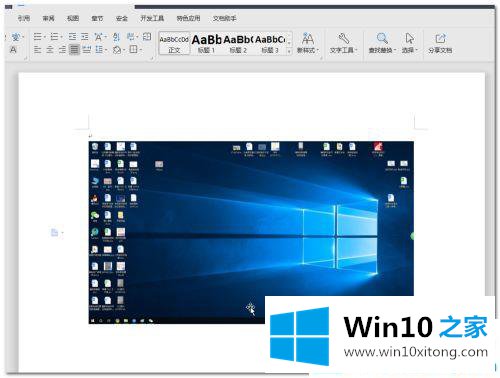Expand the phonetic guide dropdown arrow
This screenshot has width=500, height=378.
tap(23, 37)
